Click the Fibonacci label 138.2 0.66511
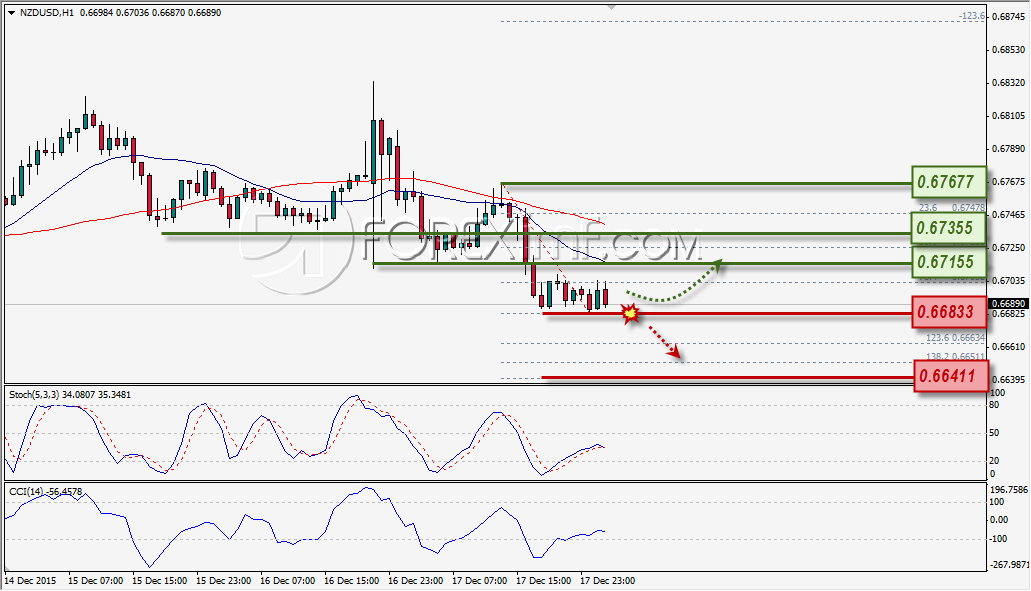Image resolution: width=1031 pixels, height=591 pixels. coord(955,356)
